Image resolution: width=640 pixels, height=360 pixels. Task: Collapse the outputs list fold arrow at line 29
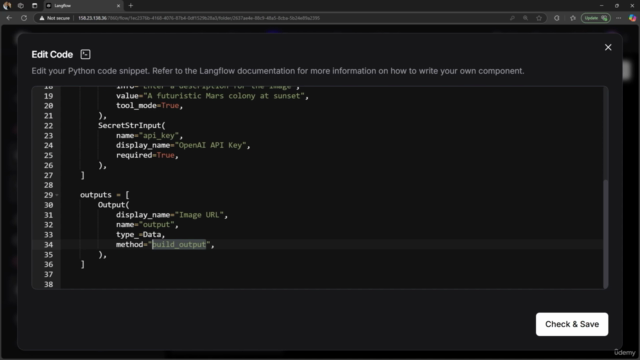point(57,195)
